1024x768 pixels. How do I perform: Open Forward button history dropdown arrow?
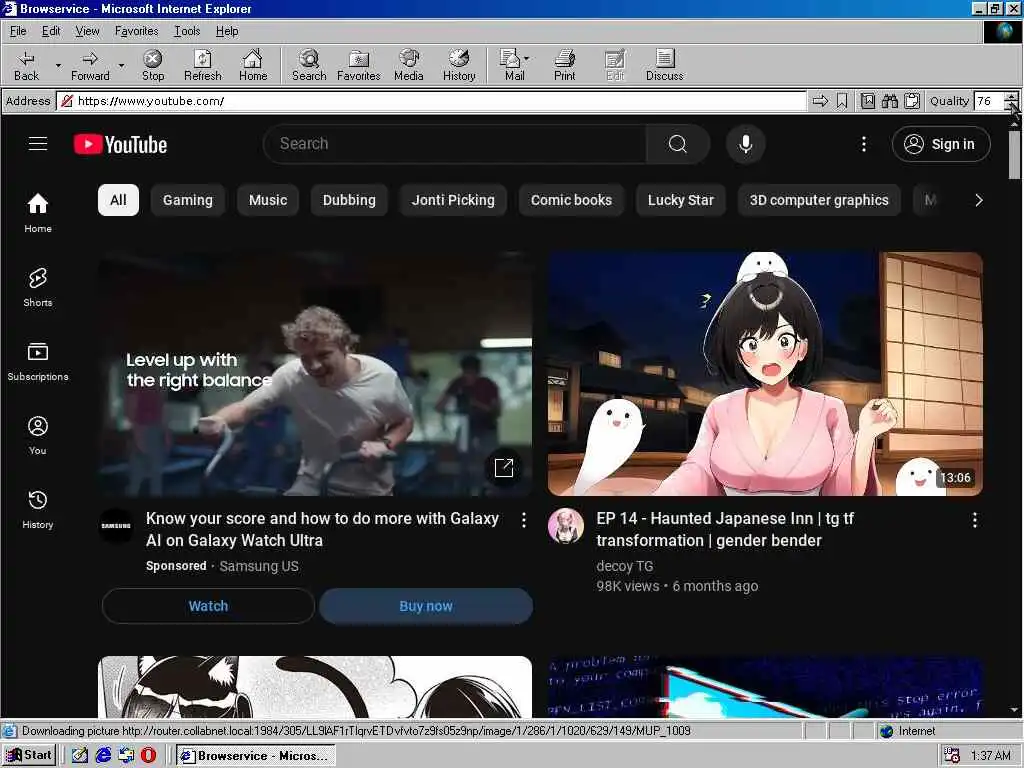[121, 65]
